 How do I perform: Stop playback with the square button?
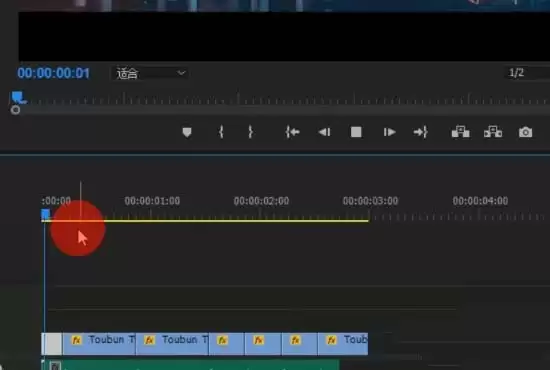pos(356,132)
